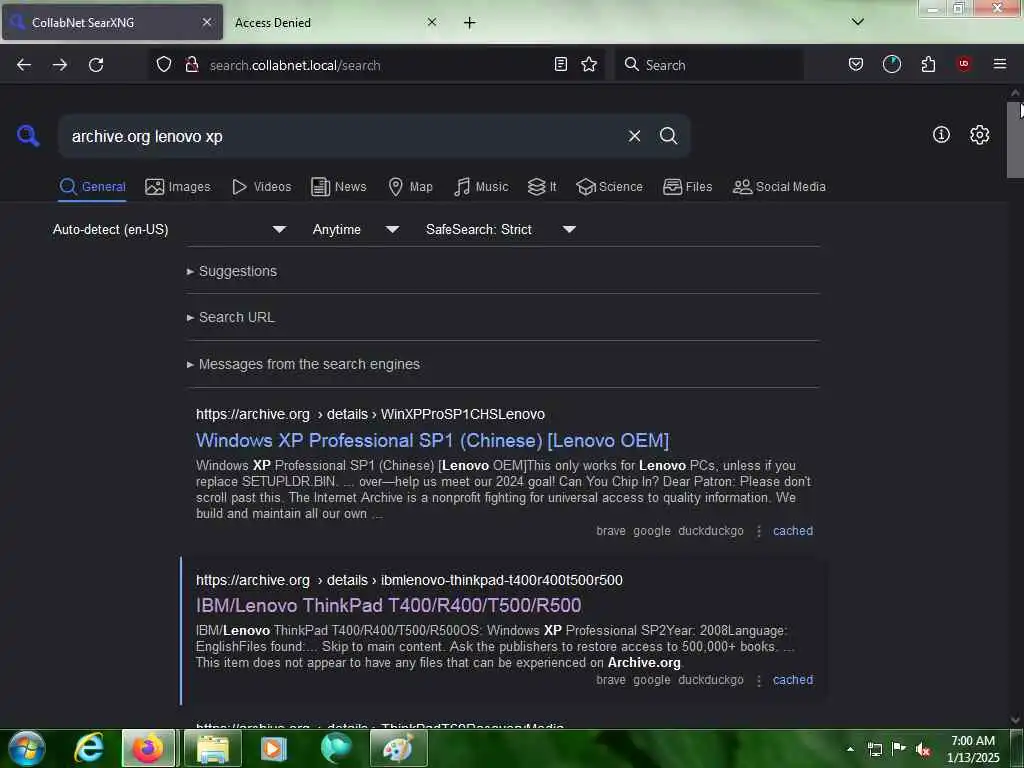
Task: Open IBM/Lenovo ThinkPad T400/R400/T500/R500 result
Action: pyautogui.click(x=389, y=605)
